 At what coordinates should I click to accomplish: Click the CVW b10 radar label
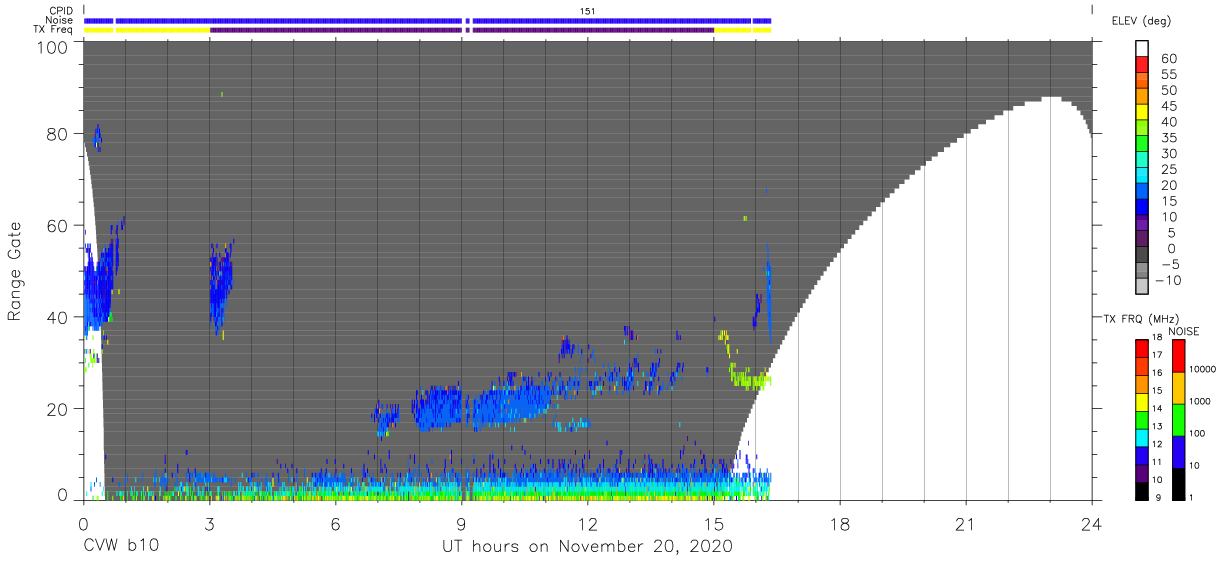click(x=120, y=547)
